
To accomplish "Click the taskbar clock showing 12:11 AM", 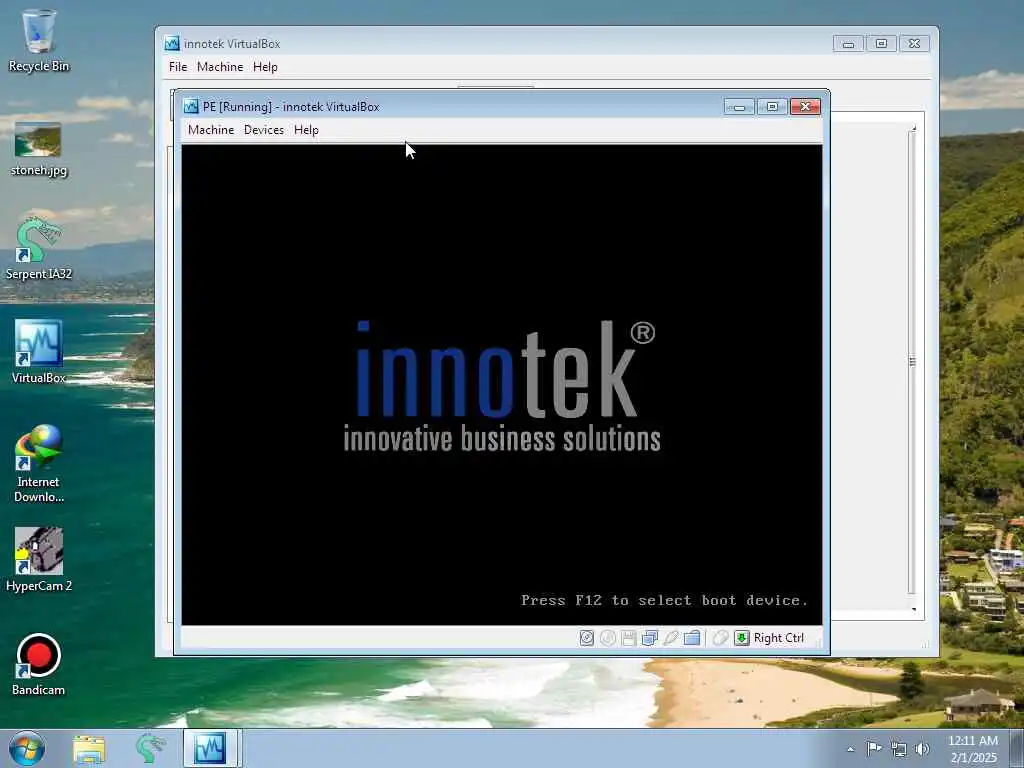I will click(973, 748).
